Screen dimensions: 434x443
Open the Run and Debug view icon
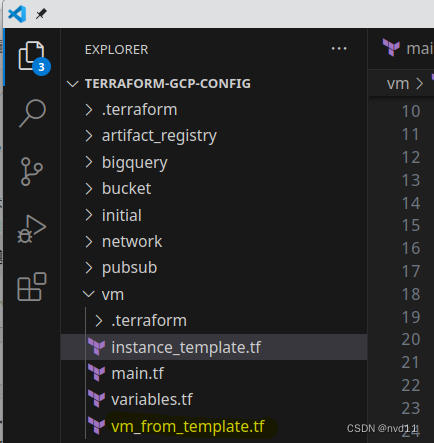point(32,229)
